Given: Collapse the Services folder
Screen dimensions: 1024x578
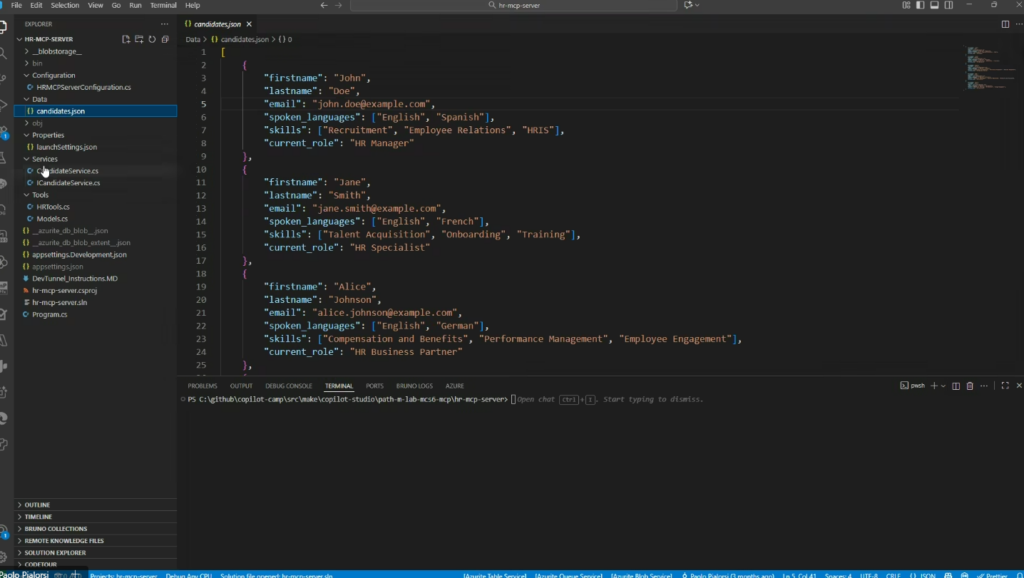Looking at the screenshot, I should click(x=44, y=159).
